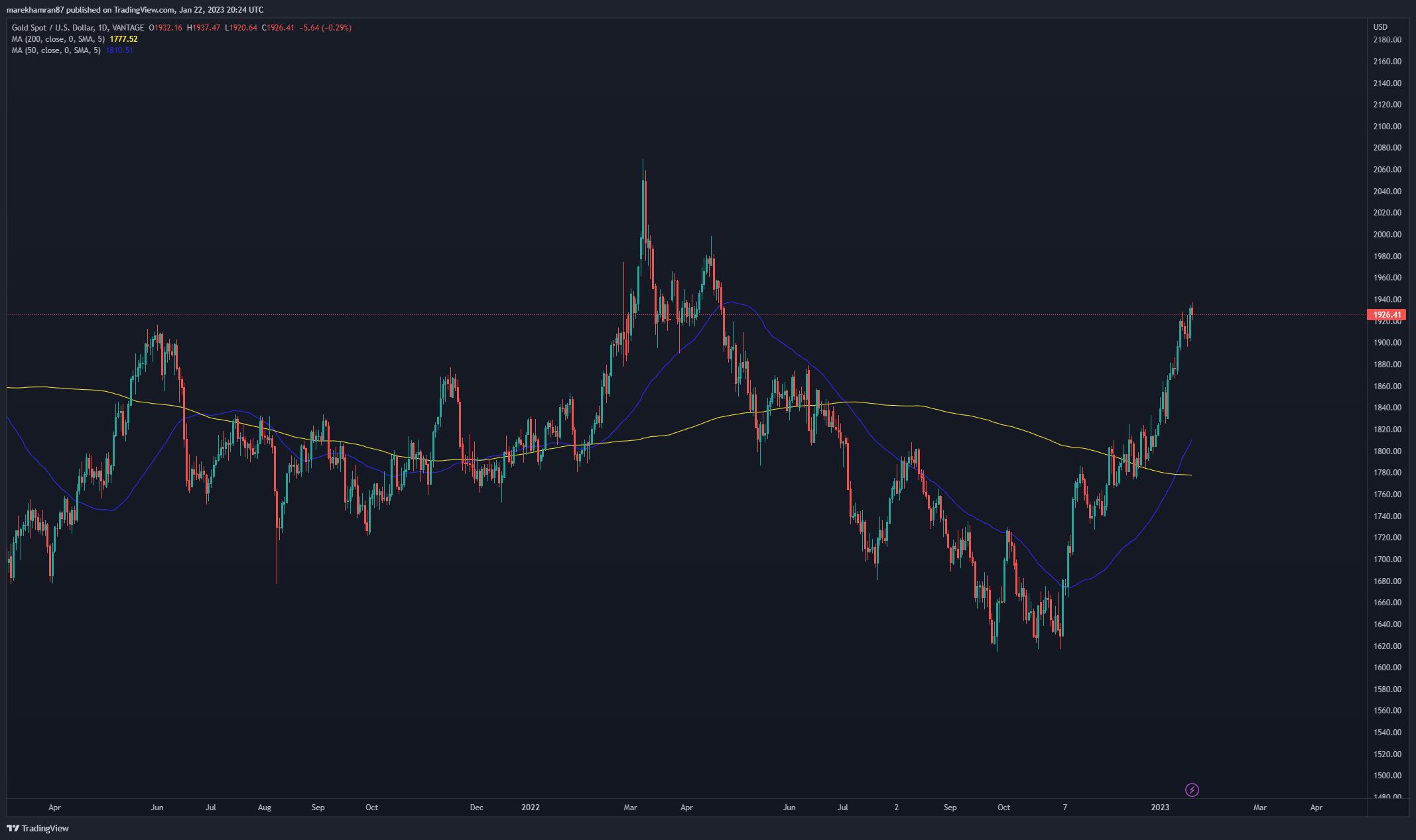1416x840 pixels.
Task: Select the MA 200 indicator legend
Action: click(58, 39)
